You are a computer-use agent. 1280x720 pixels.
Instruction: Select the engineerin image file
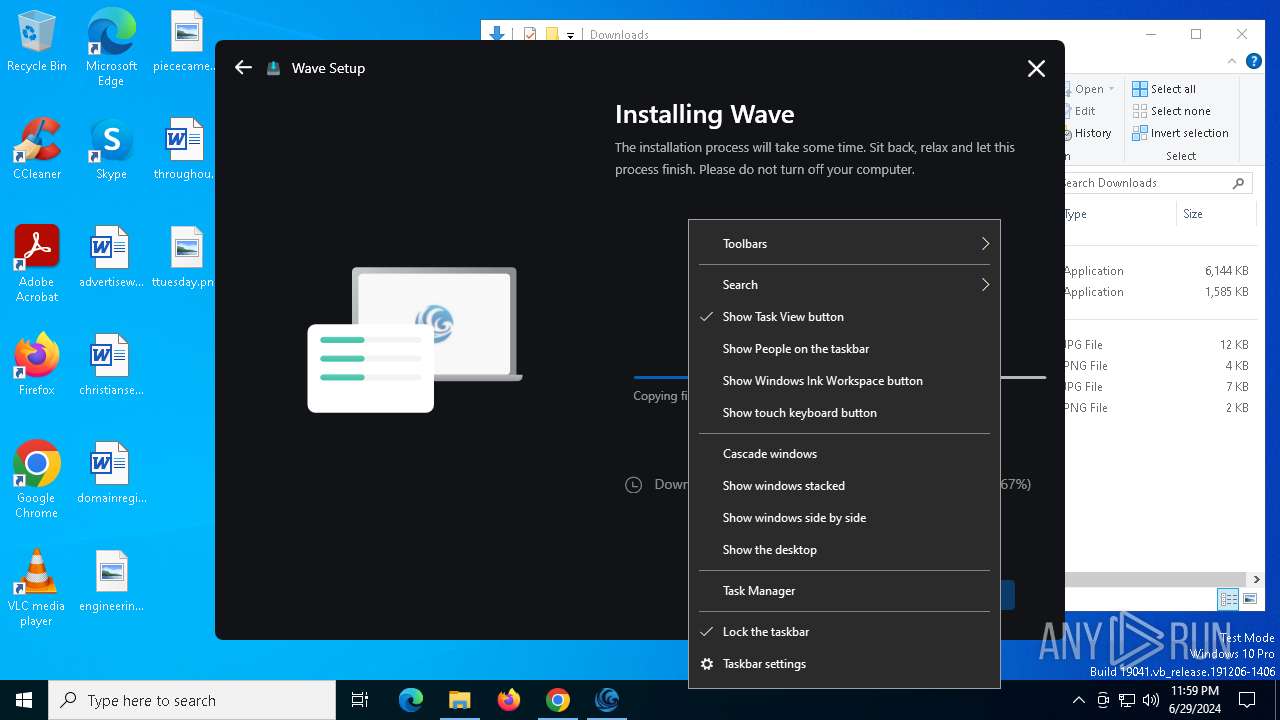(x=111, y=582)
